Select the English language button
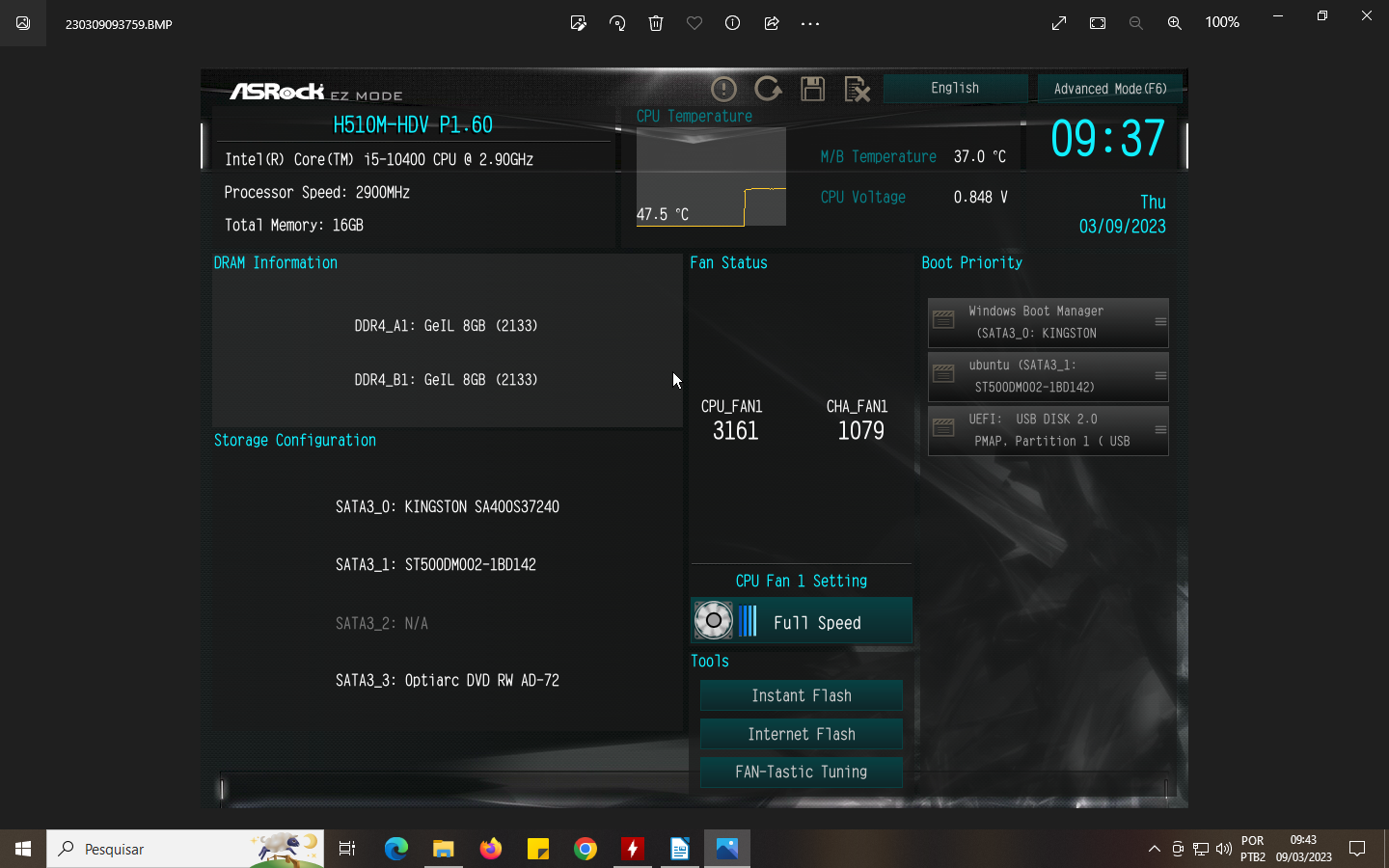This screenshot has height=868, width=1389. [x=955, y=88]
